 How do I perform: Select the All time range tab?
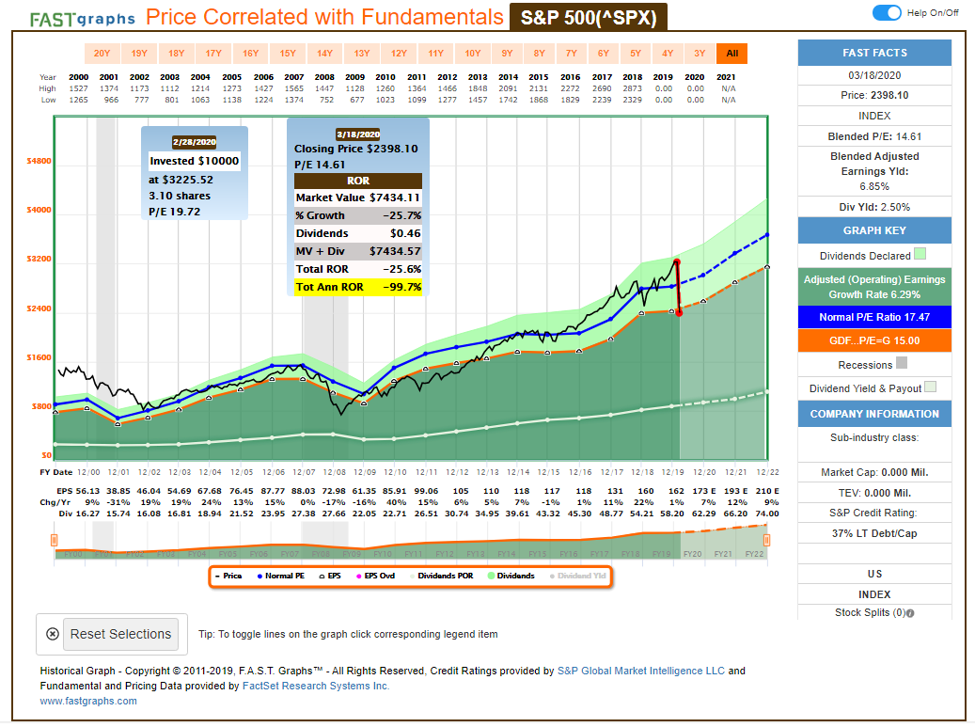tap(732, 53)
